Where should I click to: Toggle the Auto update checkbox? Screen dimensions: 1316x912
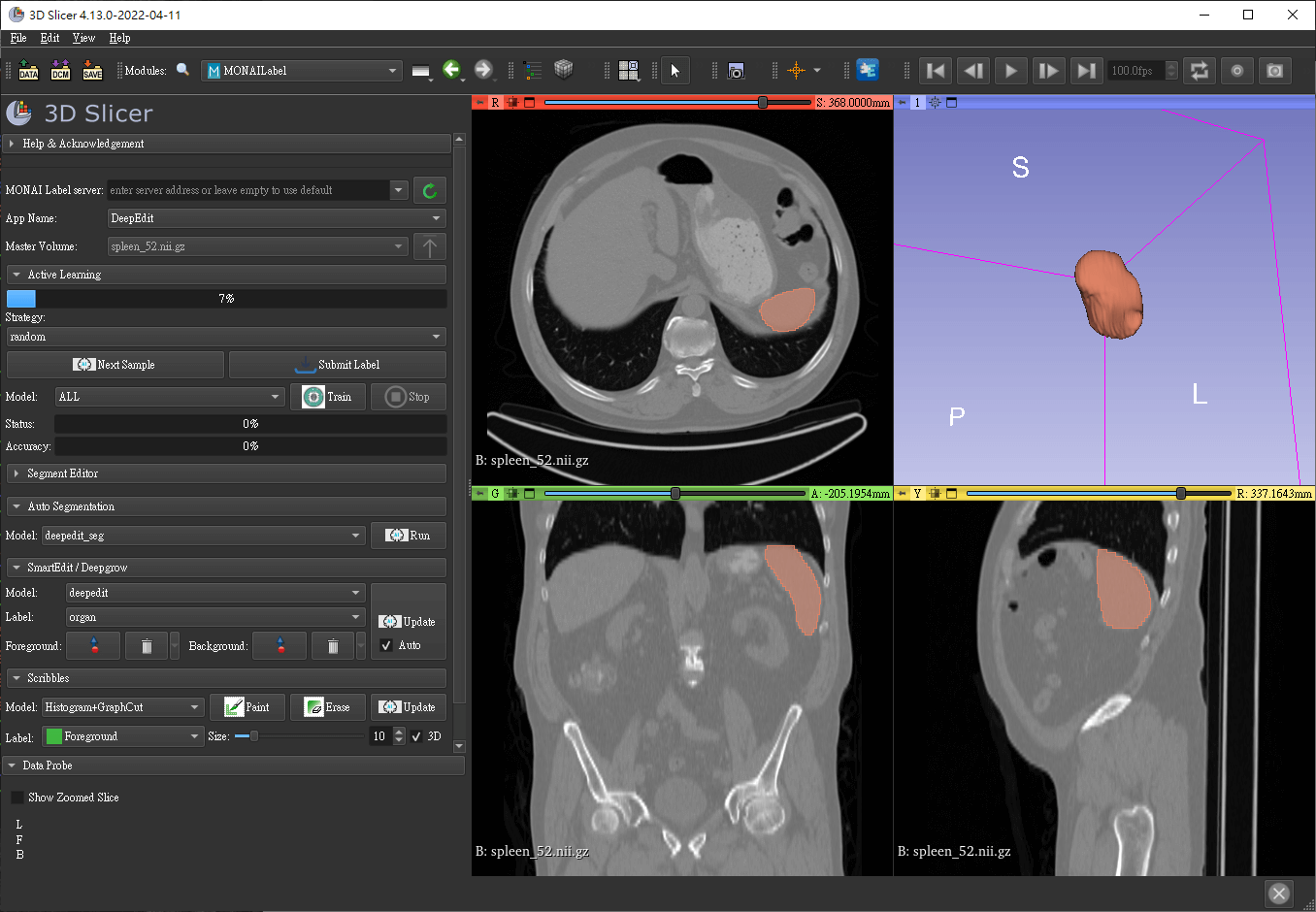click(x=386, y=645)
